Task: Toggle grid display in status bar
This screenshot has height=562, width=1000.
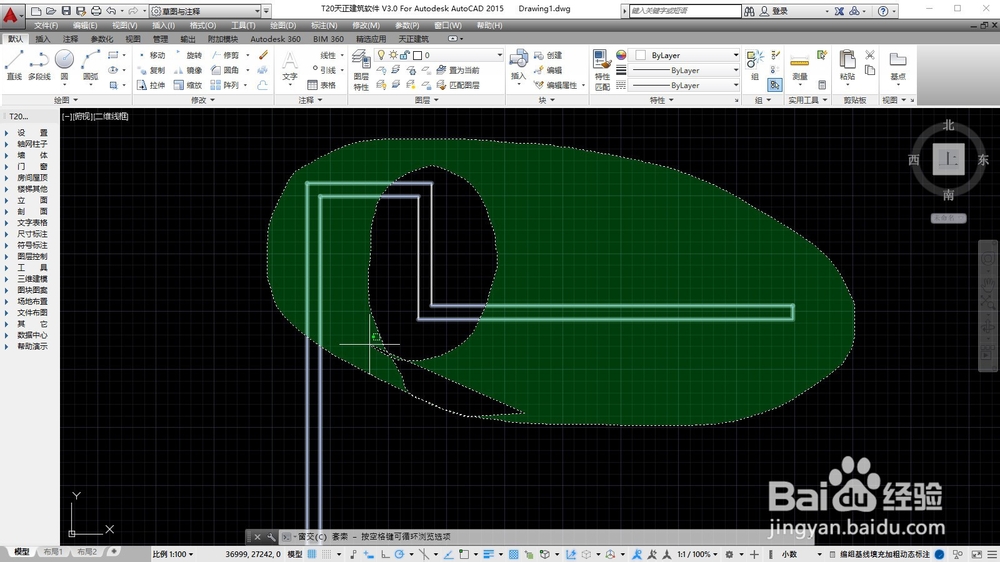Action: click(312, 554)
